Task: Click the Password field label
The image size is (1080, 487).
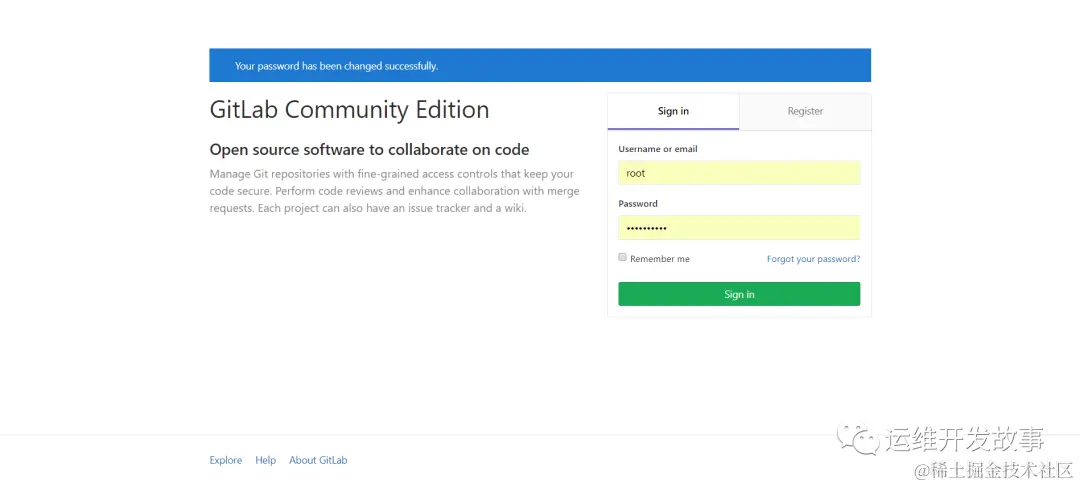Action: (x=638, y=204)
